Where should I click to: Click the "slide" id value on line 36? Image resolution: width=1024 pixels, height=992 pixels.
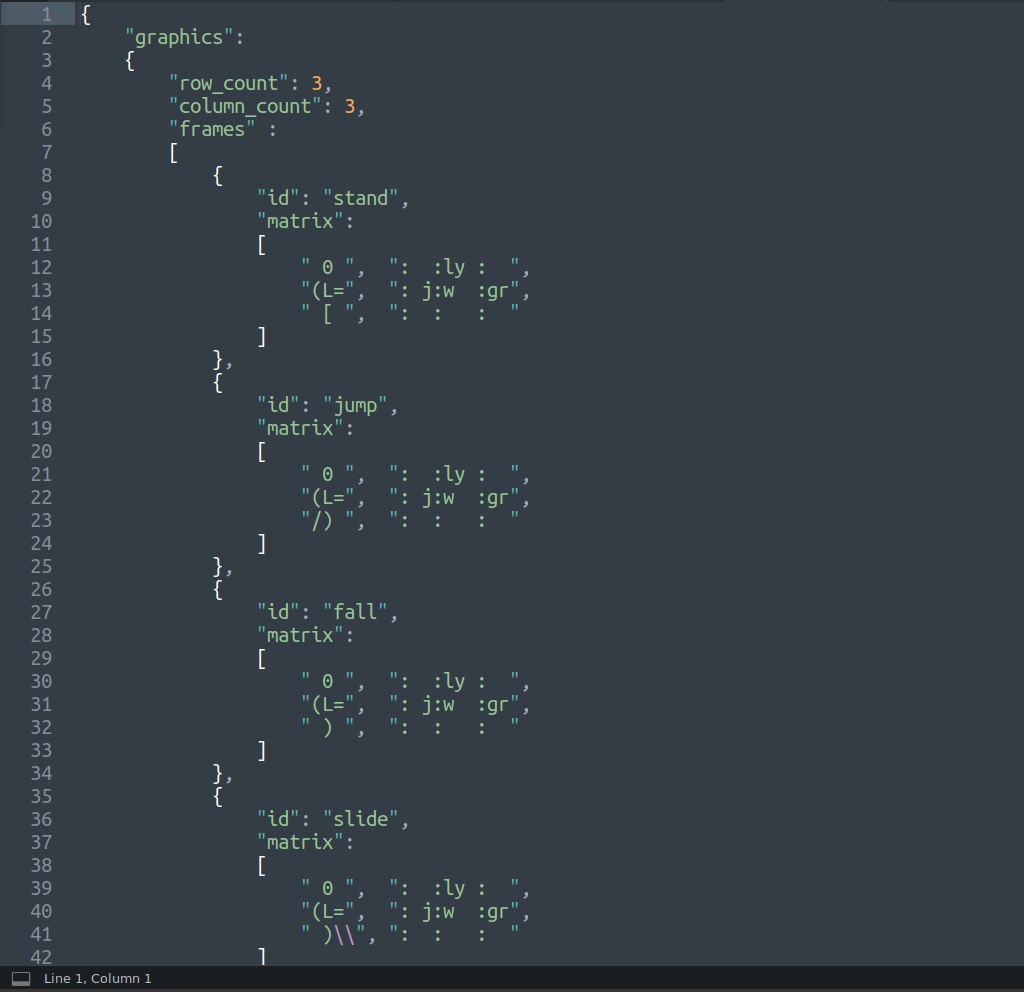click(360, 819)
